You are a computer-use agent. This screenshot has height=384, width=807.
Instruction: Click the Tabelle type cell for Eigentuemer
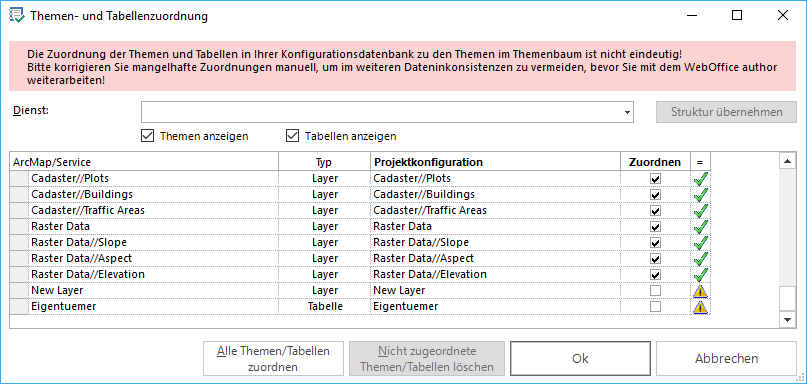coord(324,307)
